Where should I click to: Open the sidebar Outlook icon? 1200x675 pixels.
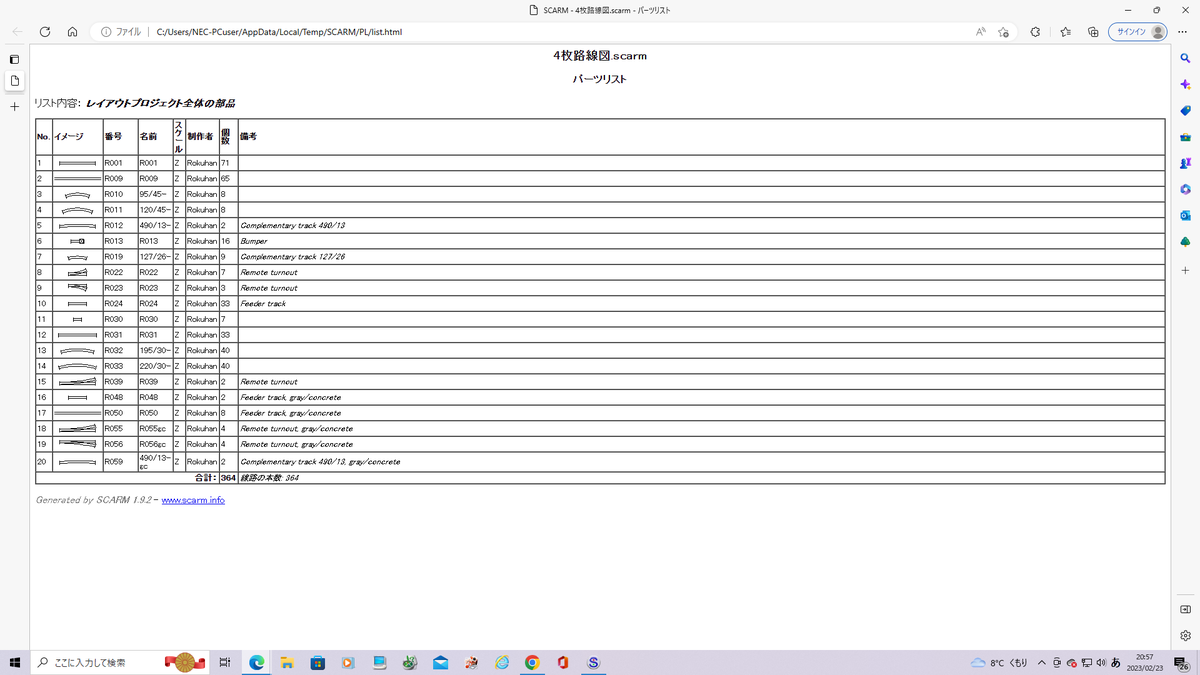1185,215
